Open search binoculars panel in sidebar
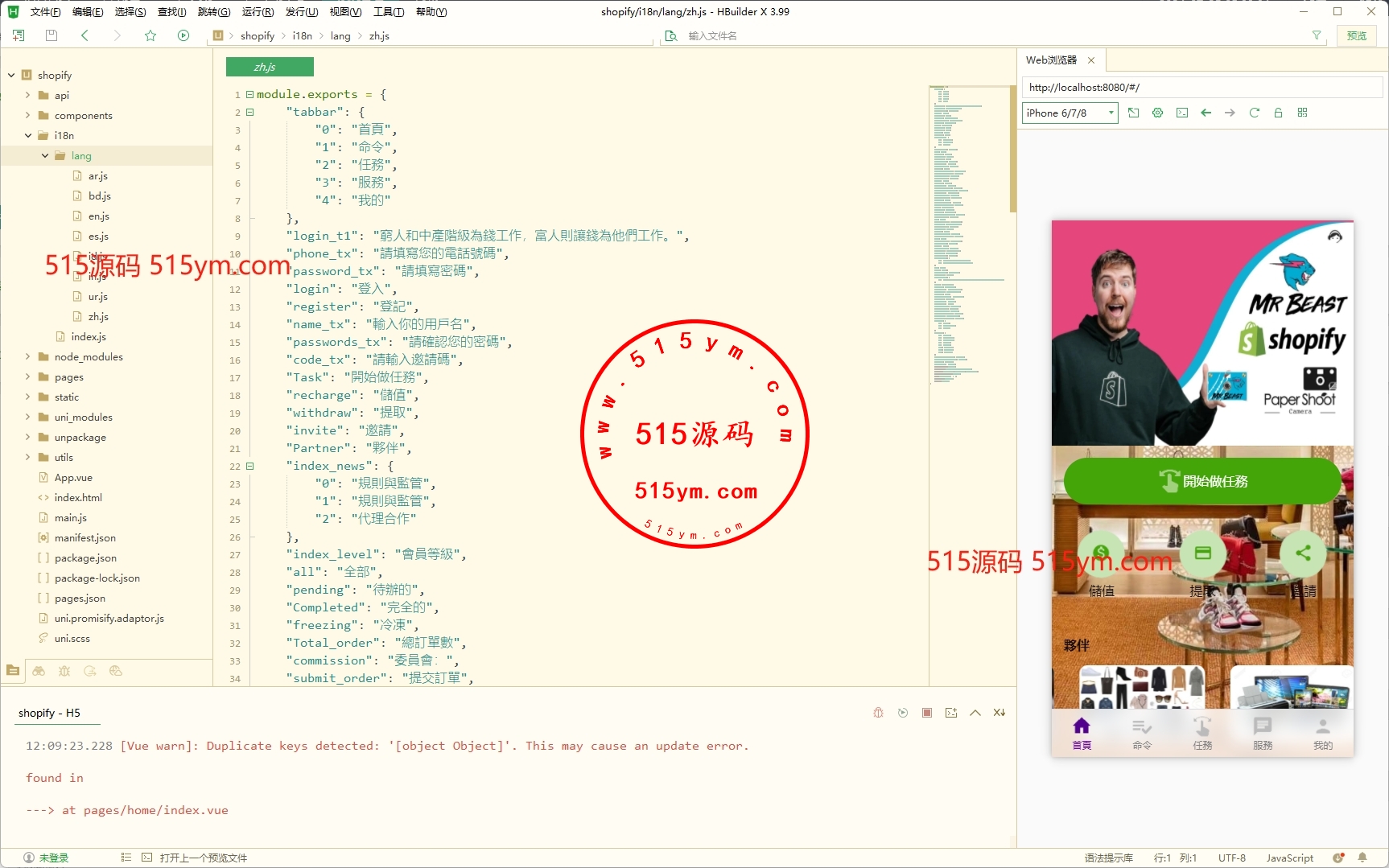 39,671
